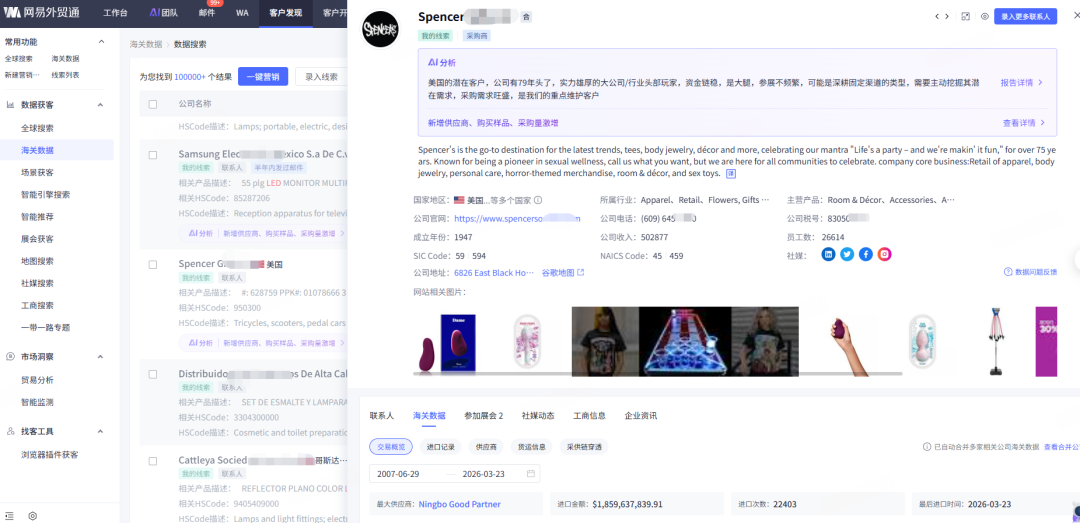Expand the 找客工具 sidebar group
The image size is (1080, 523).
pyautogui.click(x=99, y=432)
